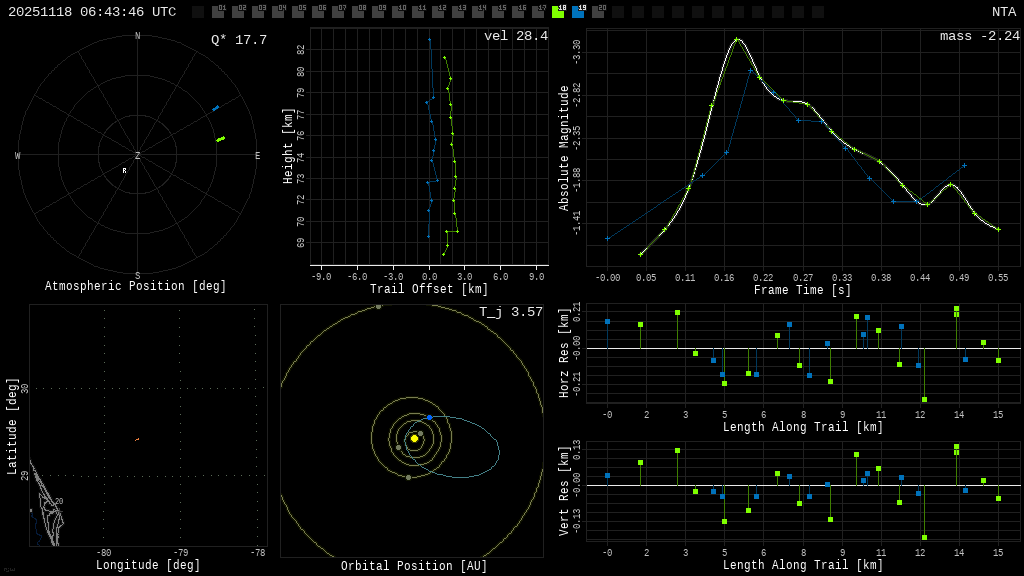Click the zenith Z marker on polar plot

[137, 156]
